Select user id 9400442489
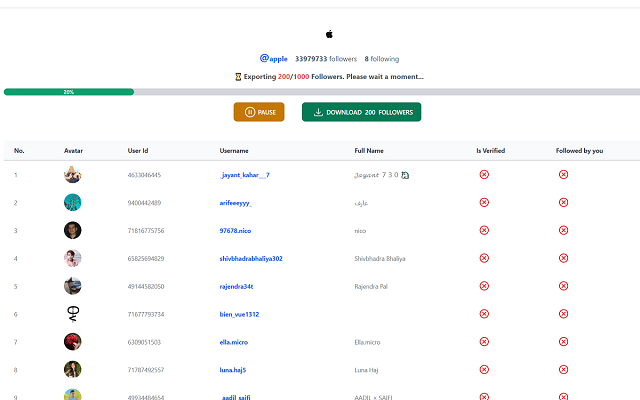Screen dimensions: 640x400 coord(144,203)
